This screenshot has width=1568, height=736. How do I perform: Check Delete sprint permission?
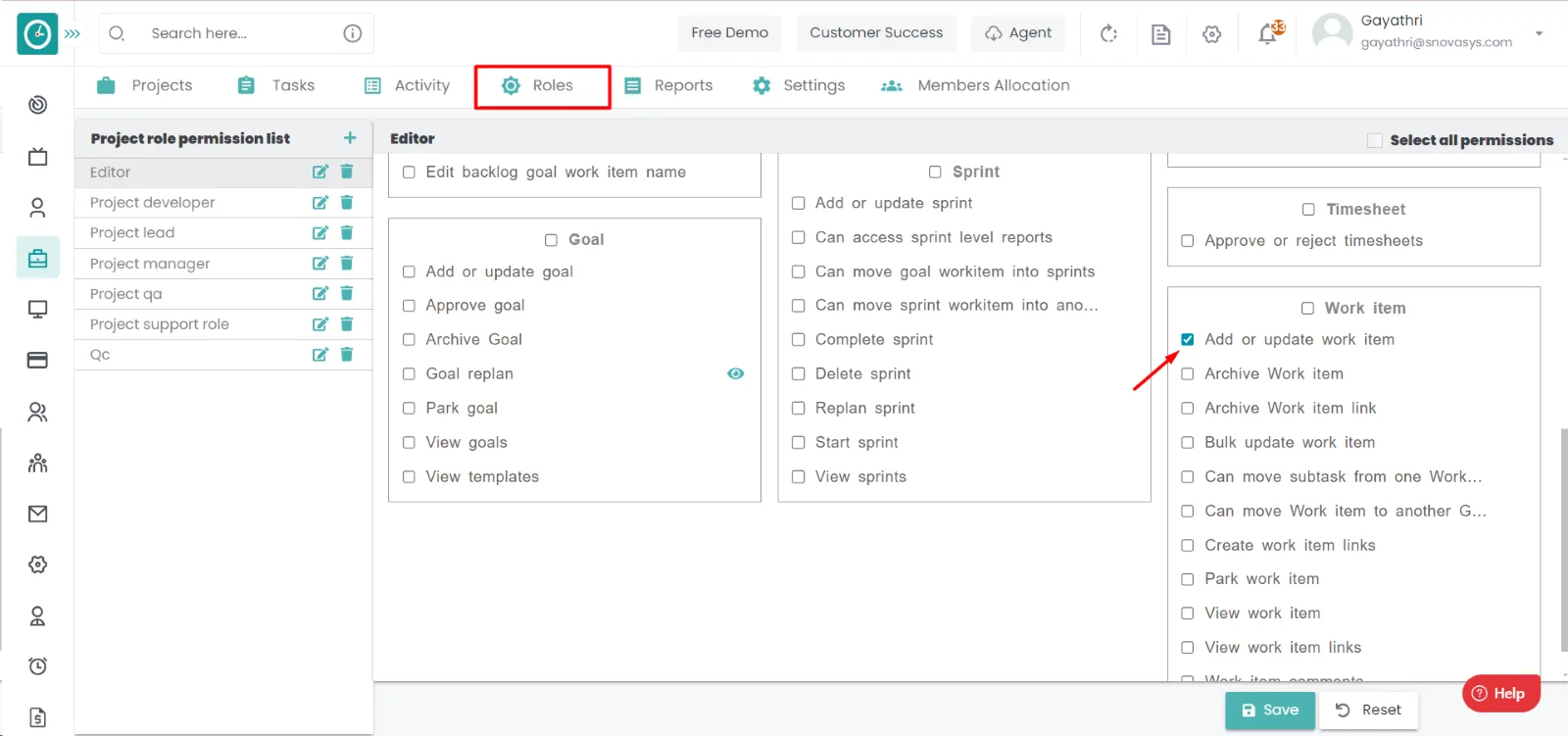click(799, 373)
